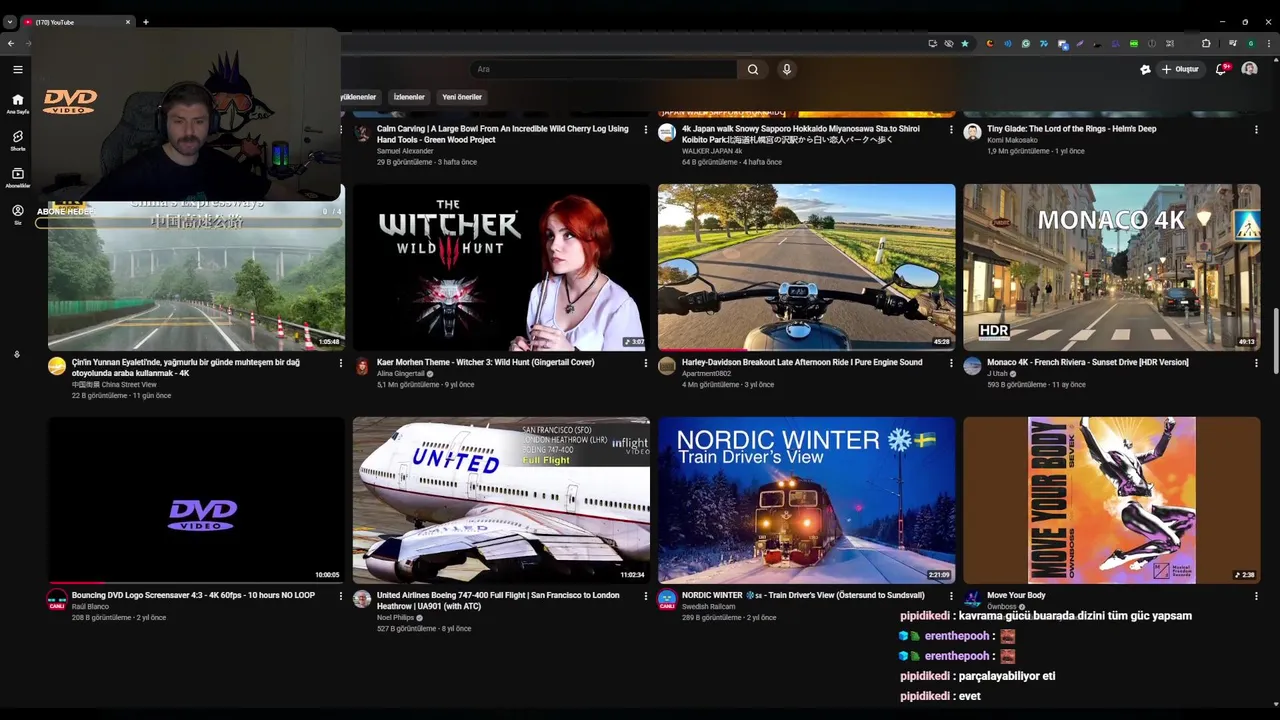Select the yüklenenler filter chip
Image resolution: width=1280 pixels, height=720 pixels.
358,97
